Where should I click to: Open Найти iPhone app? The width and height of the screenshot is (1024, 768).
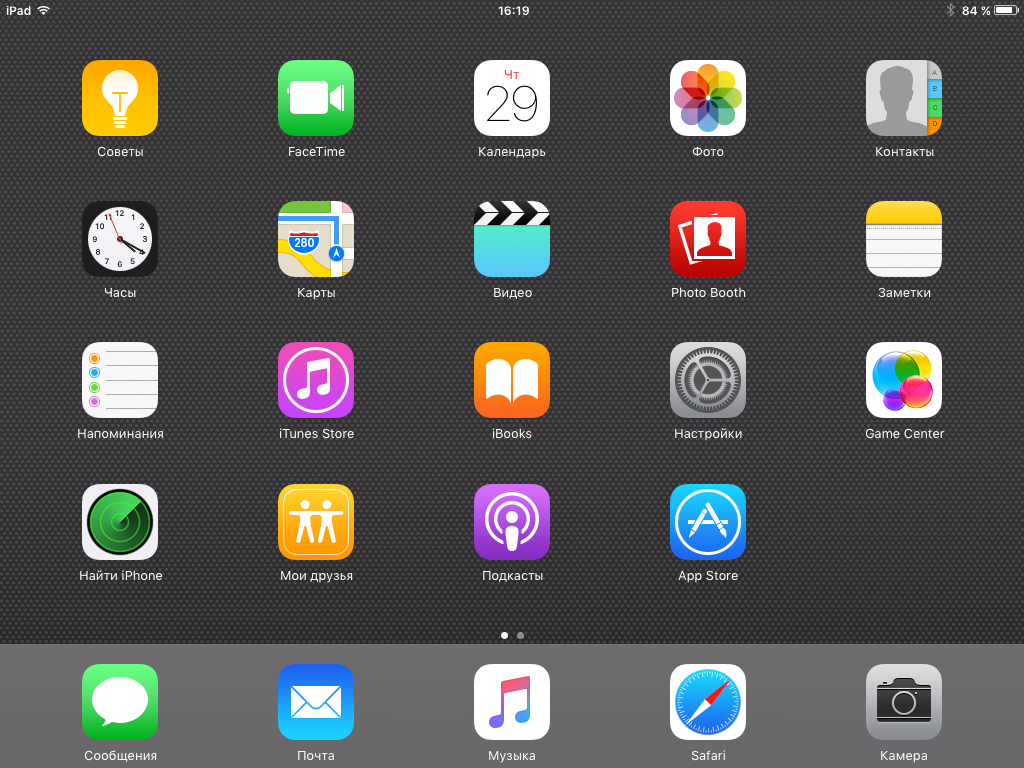(120, 522)
